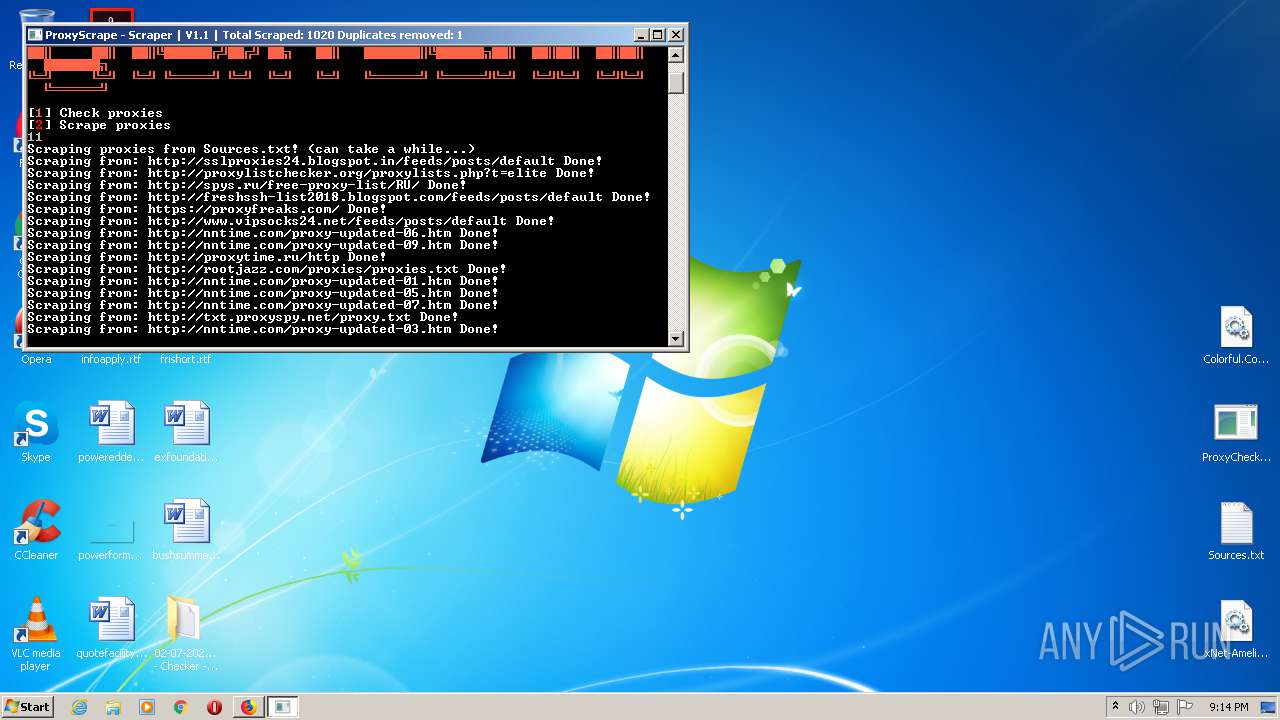Click the txt.proxyspy.net line
This screenshot has height=720, width=1280.
243,317
